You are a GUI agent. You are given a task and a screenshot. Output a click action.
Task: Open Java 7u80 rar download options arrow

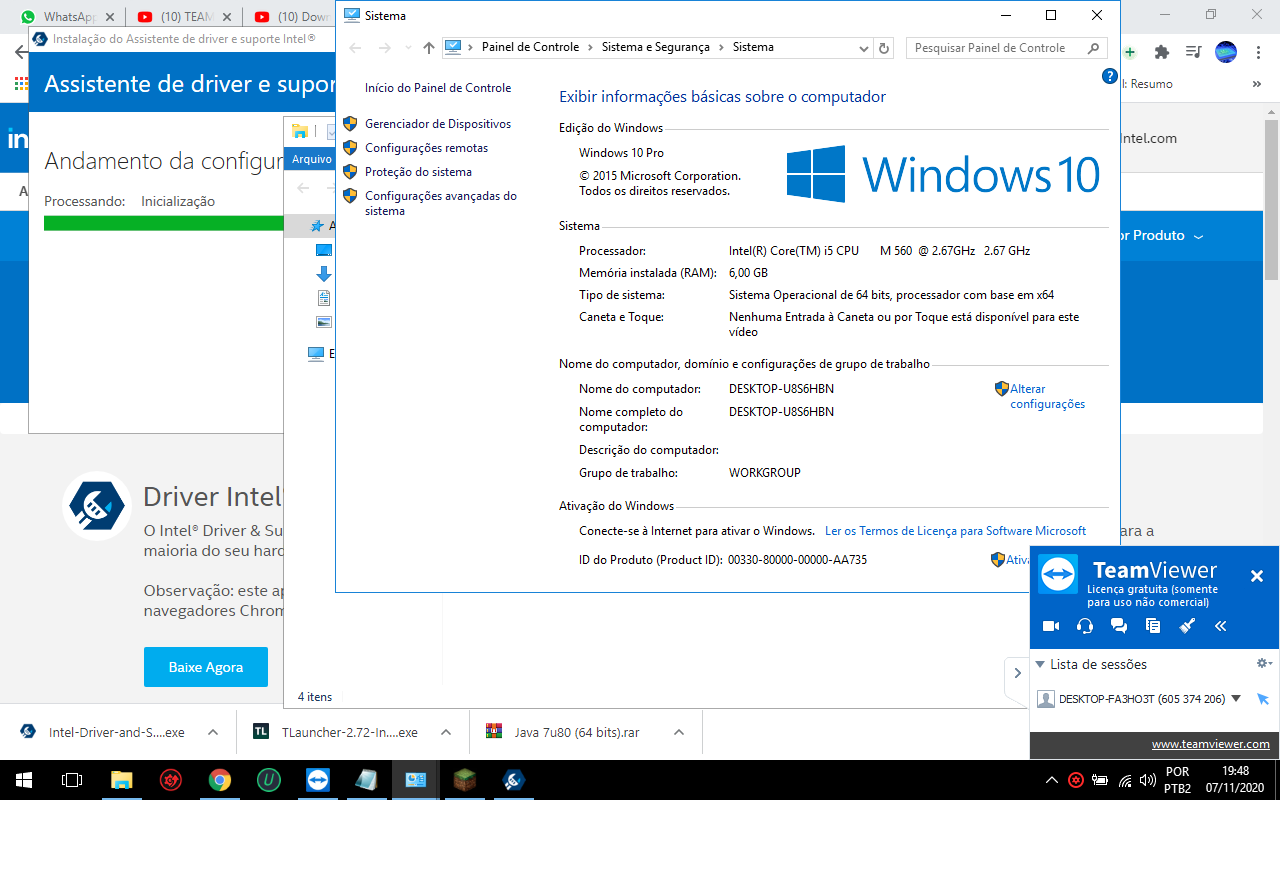(x=679, y=732)
